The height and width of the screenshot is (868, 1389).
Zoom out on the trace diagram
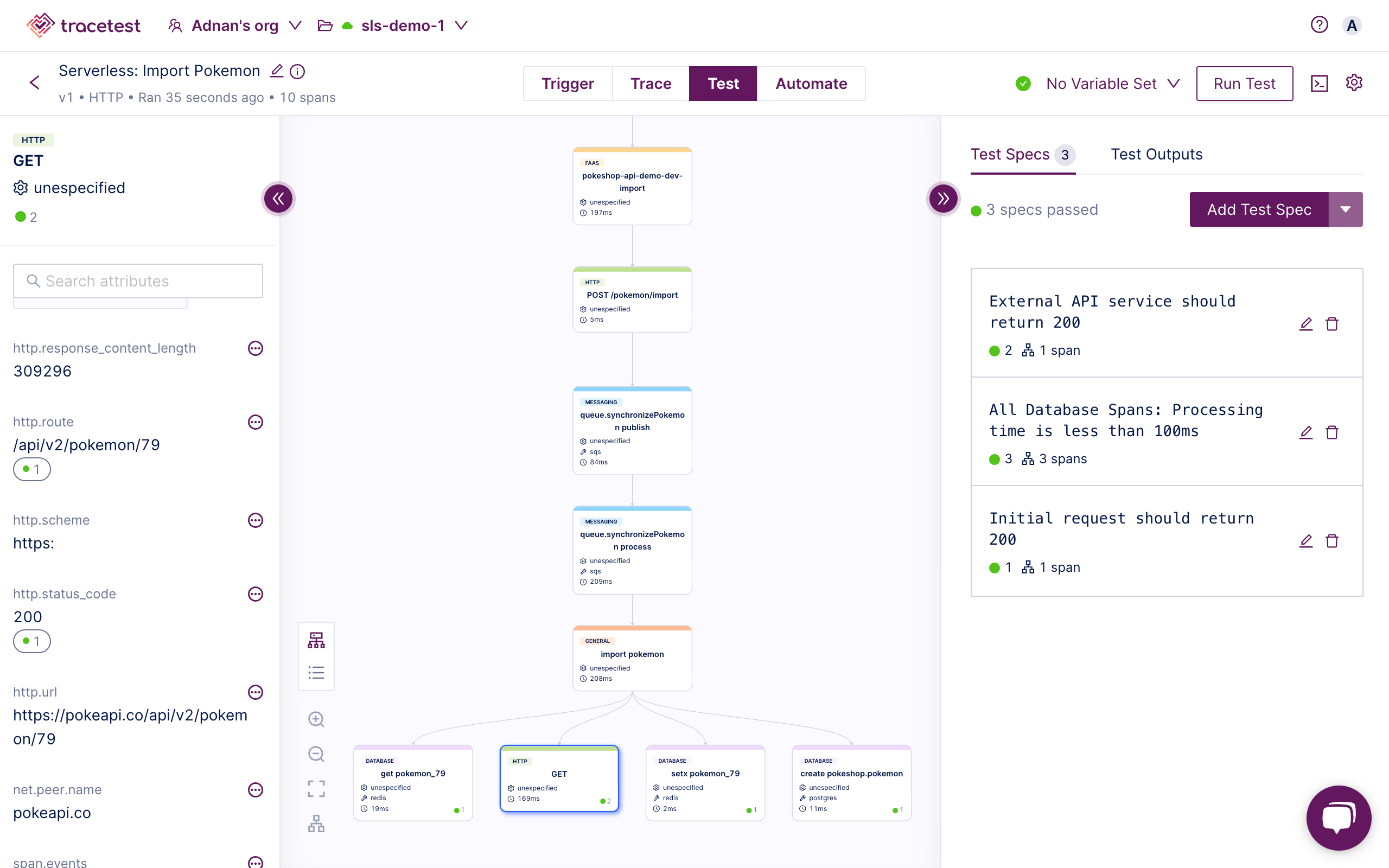316,754
